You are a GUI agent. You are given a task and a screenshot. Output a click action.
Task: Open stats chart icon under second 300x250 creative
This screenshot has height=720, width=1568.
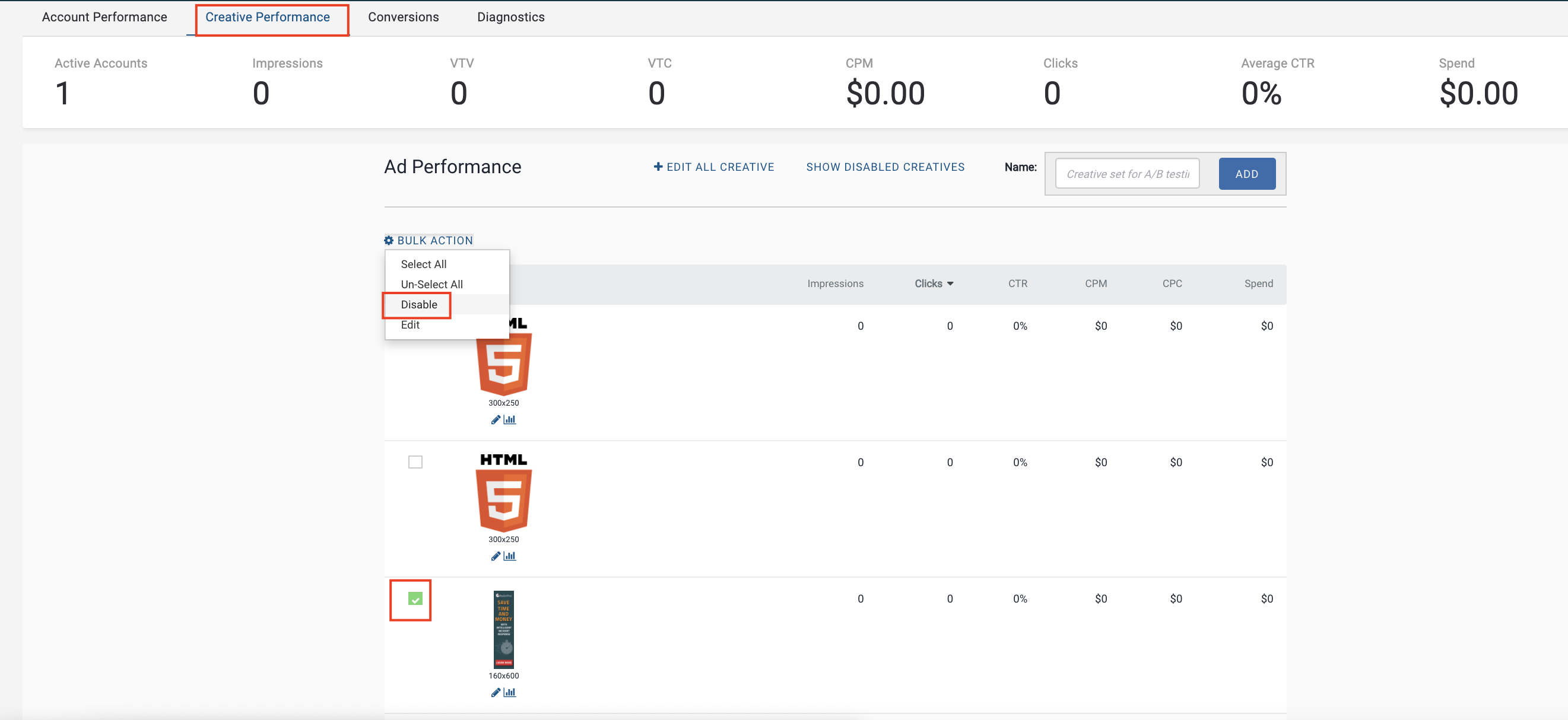pyautogui.click(x=510, y=556)
